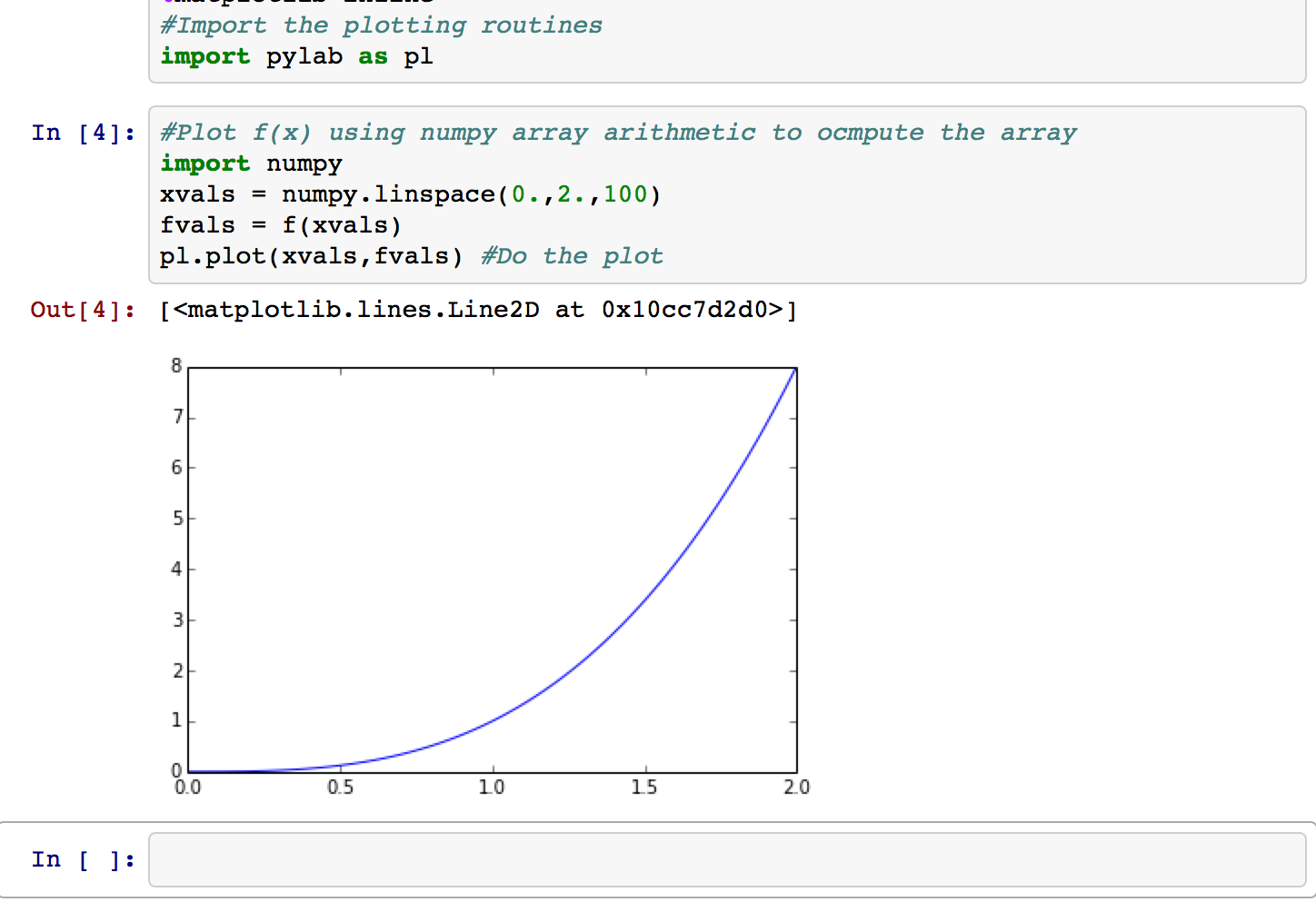Select the Out[4] prompt label

pos(83,310)
